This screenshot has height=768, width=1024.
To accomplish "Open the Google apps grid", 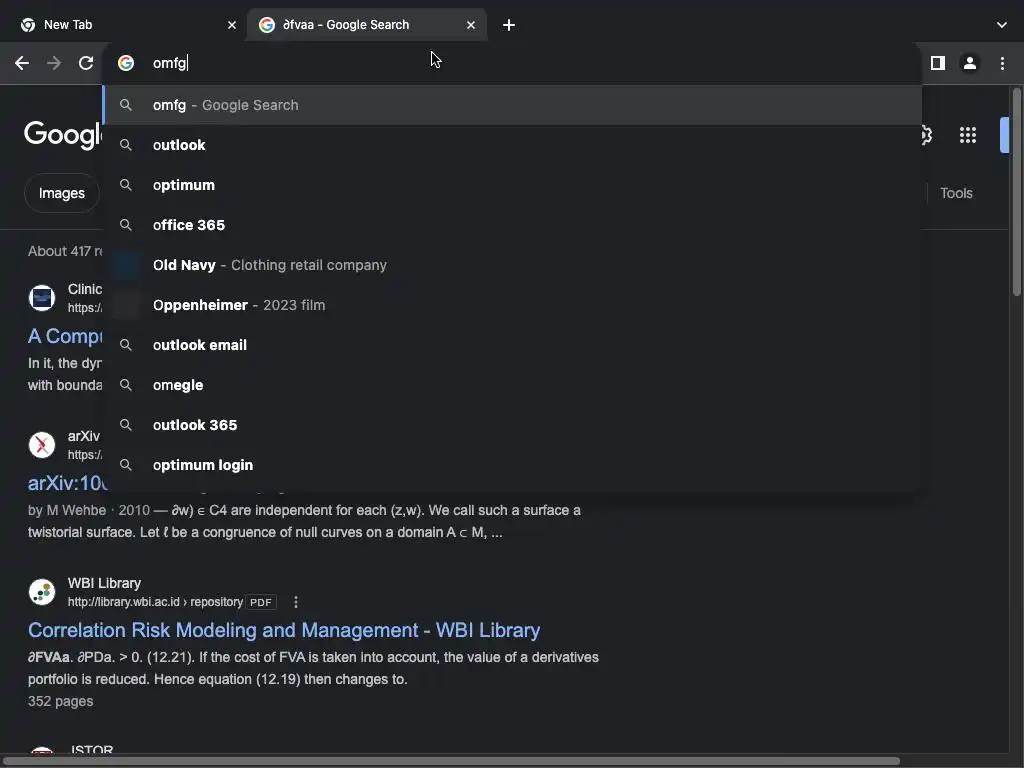I will click(x=968, y=135).
